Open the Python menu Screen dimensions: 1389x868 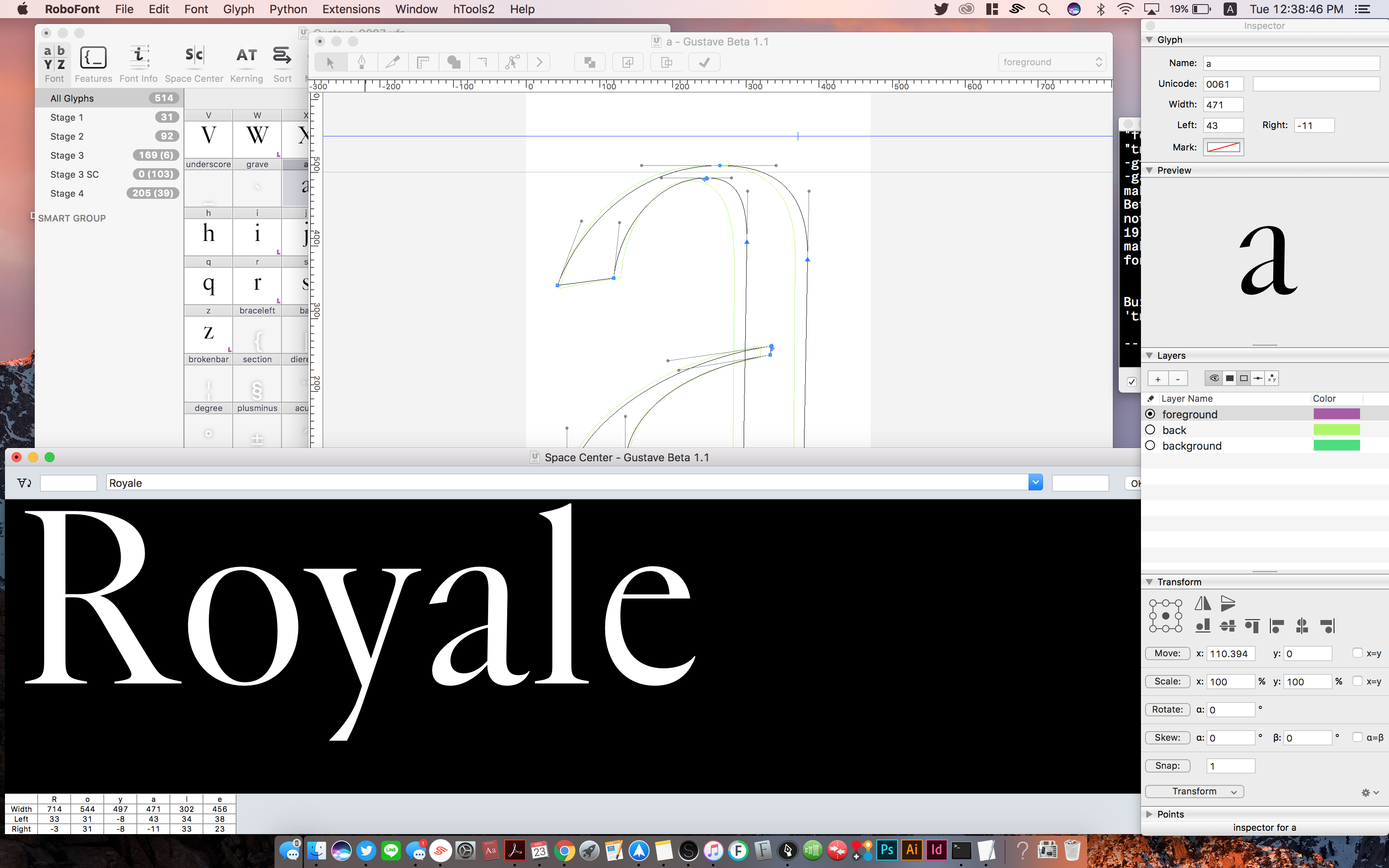[288, 9]
